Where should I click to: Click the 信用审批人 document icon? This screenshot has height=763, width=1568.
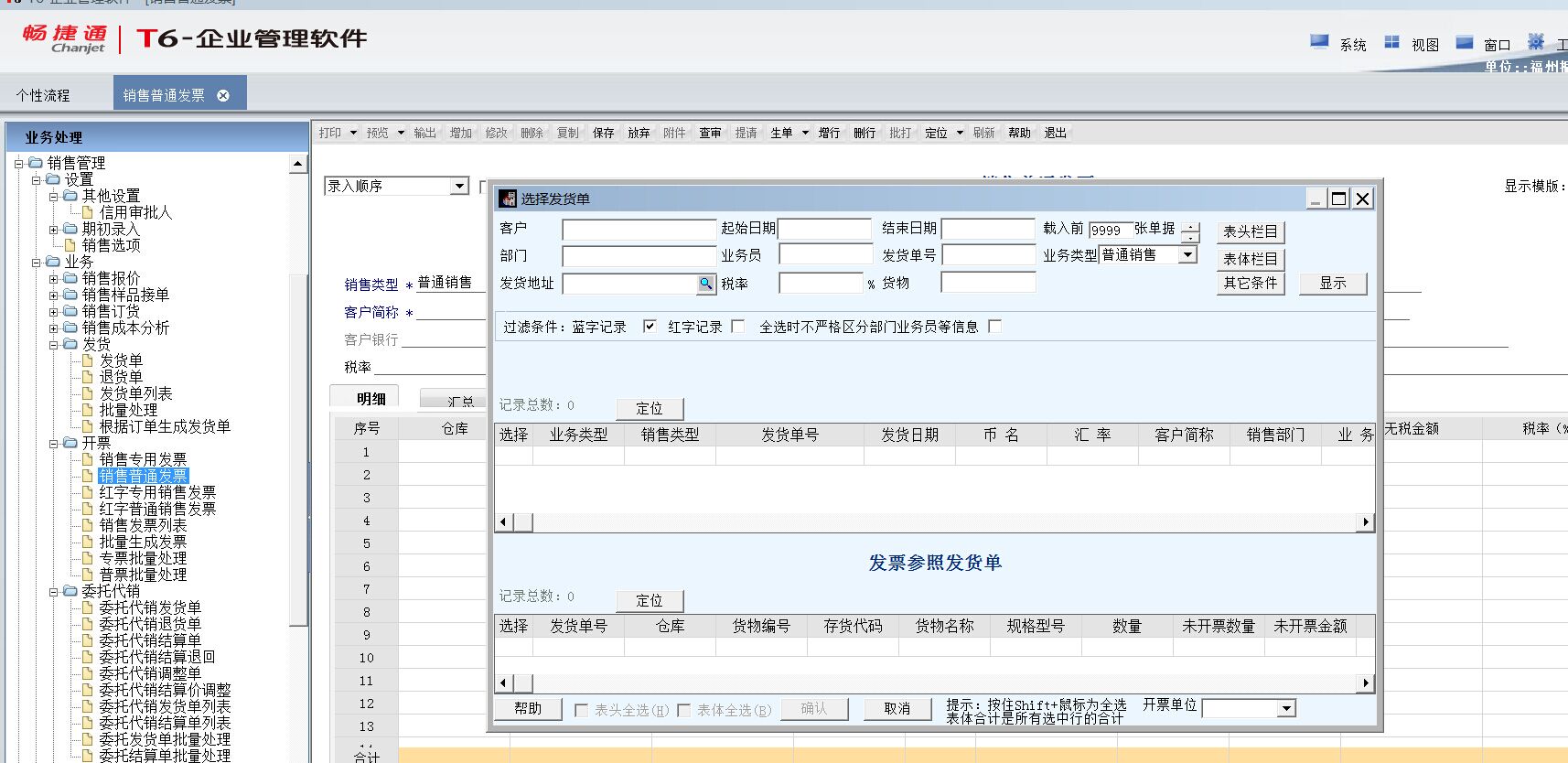(88, 212)
